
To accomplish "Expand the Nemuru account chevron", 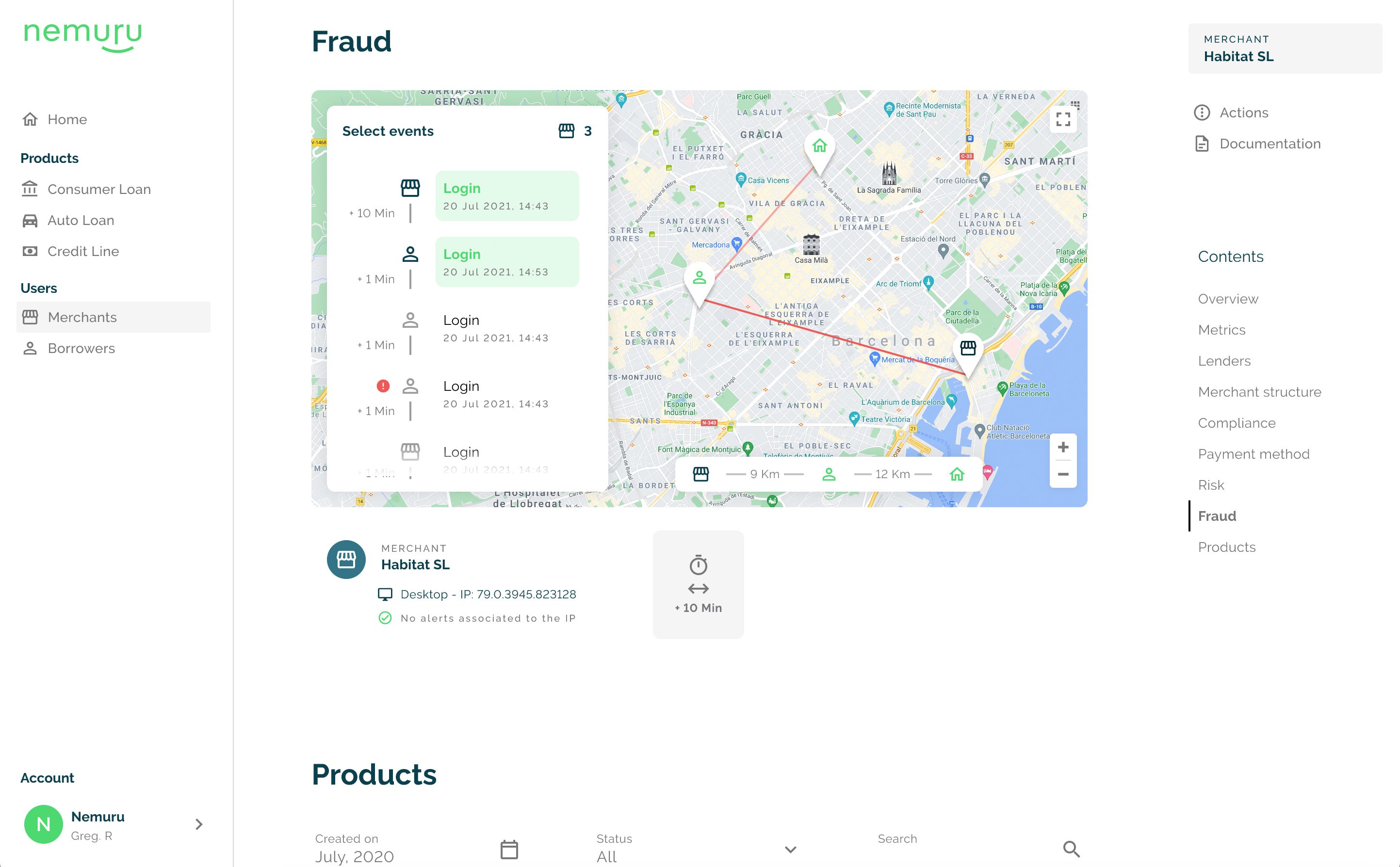I will (x=199, y=824).
